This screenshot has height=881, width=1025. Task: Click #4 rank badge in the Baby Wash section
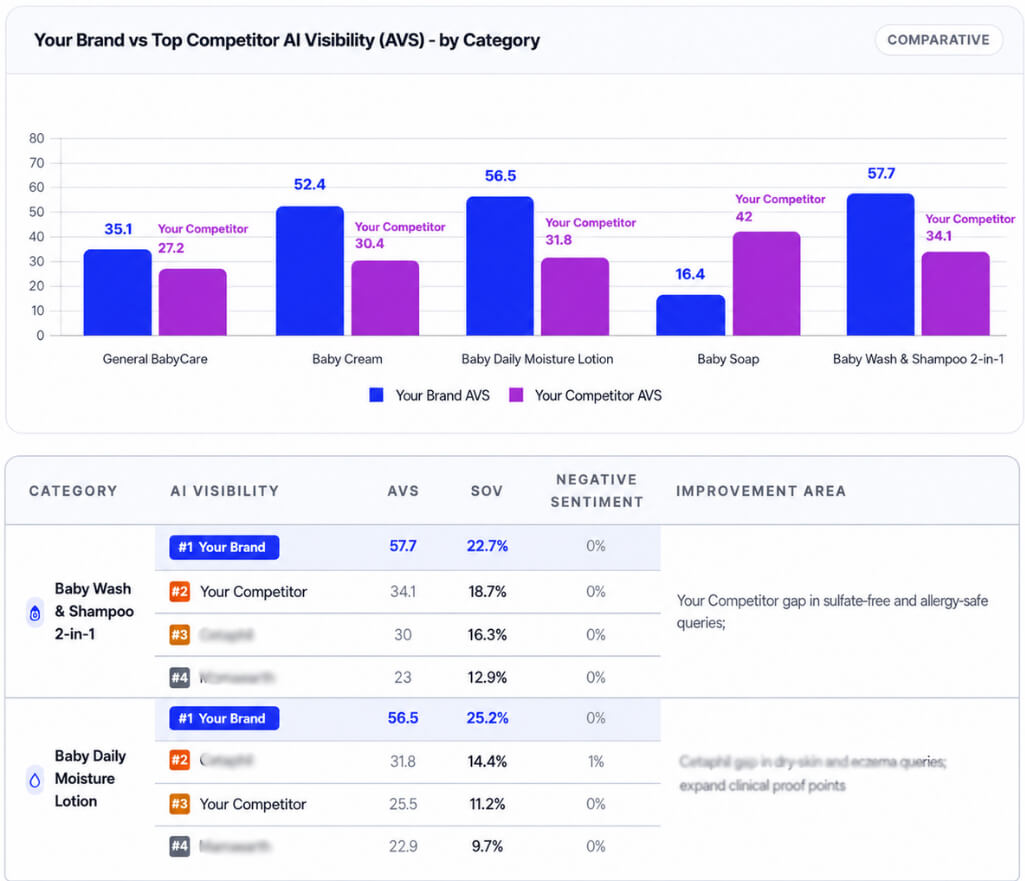(x=180, y=677)
